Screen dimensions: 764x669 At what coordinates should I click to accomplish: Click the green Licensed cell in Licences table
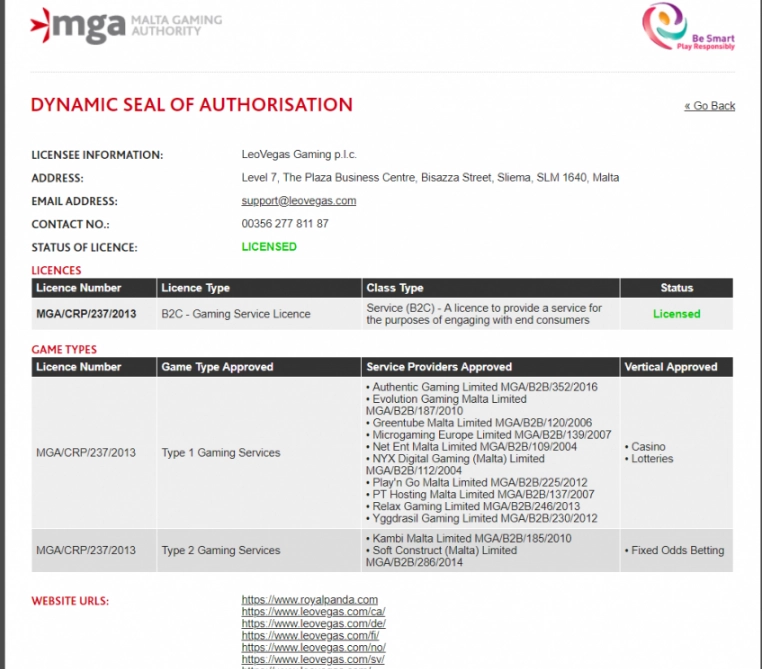point(676,314)
